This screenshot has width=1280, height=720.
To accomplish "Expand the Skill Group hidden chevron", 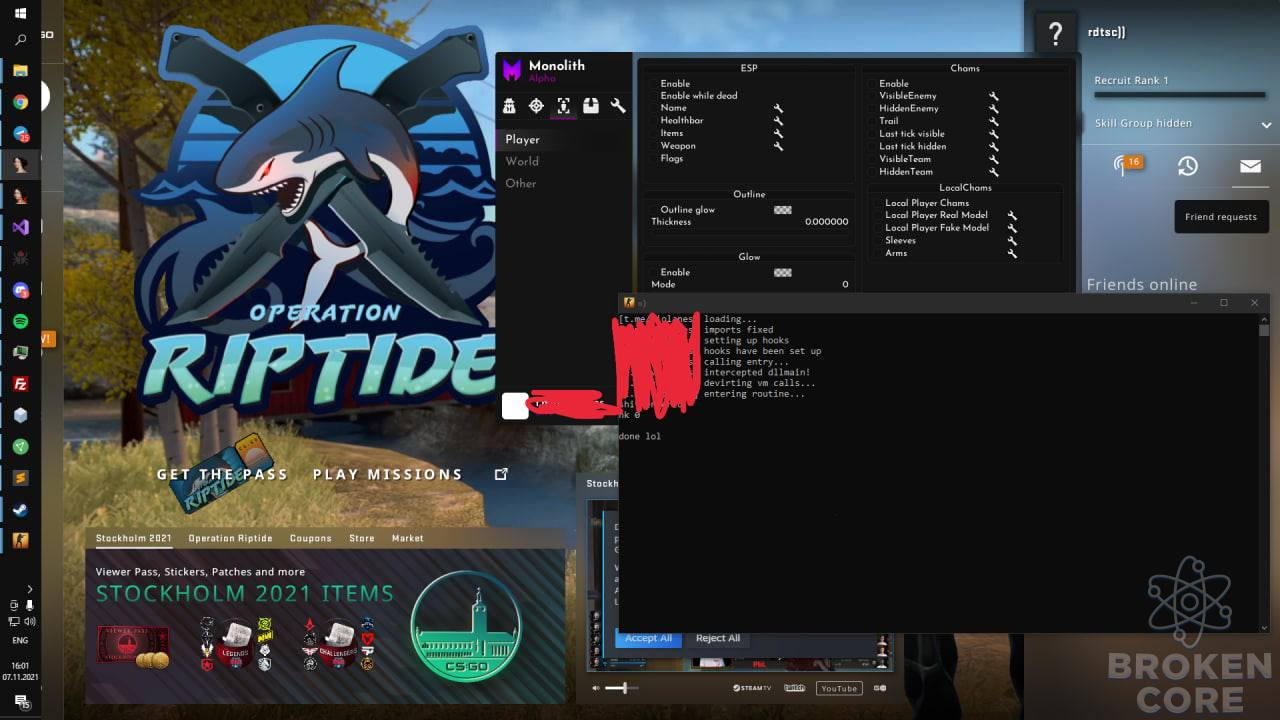I will [1265, 124].
